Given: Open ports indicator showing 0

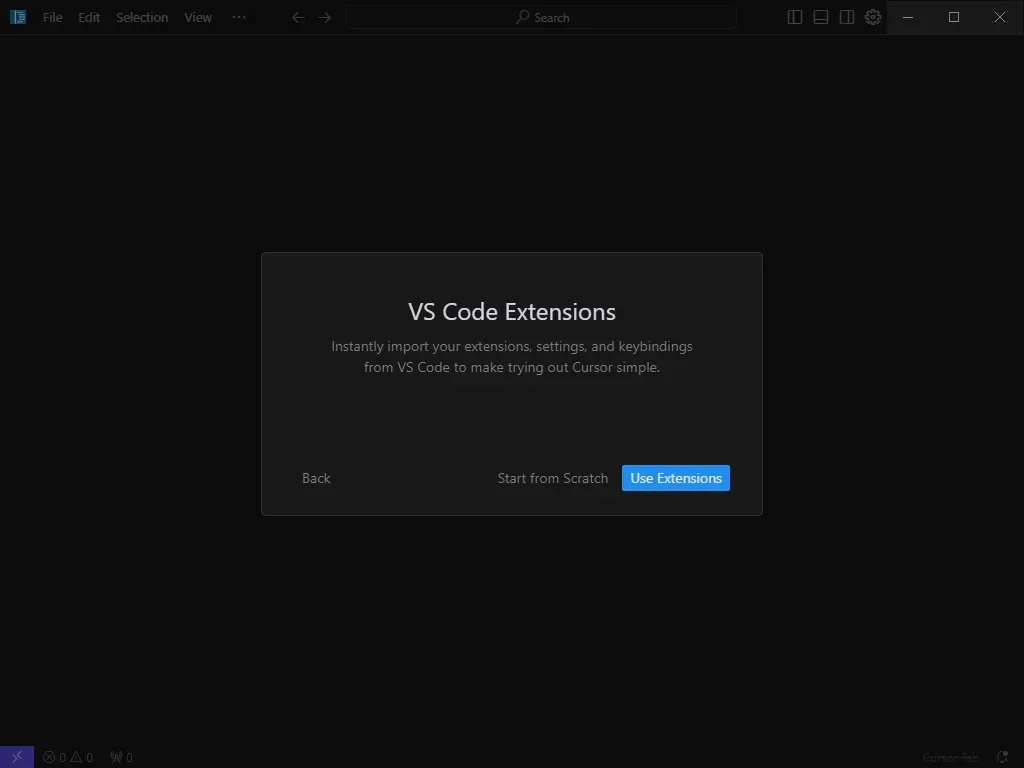Looking at the screenshot, I should click(121, 758).
